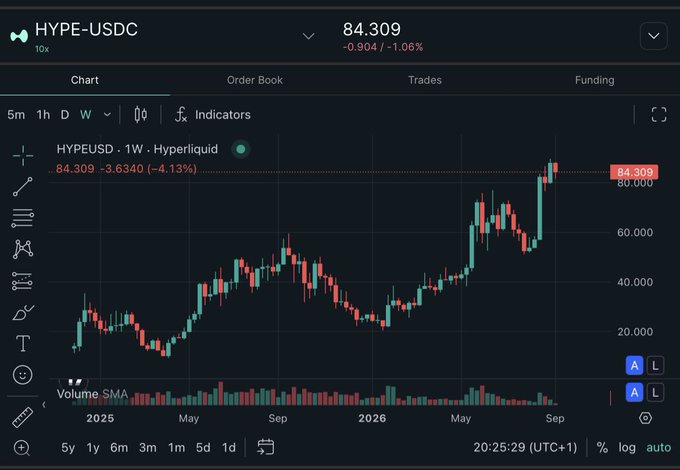Image resolution: width=680 pixels, height=470 pixels.
Task: Open chart settings hexagon icon
Action: pos(645,418)
